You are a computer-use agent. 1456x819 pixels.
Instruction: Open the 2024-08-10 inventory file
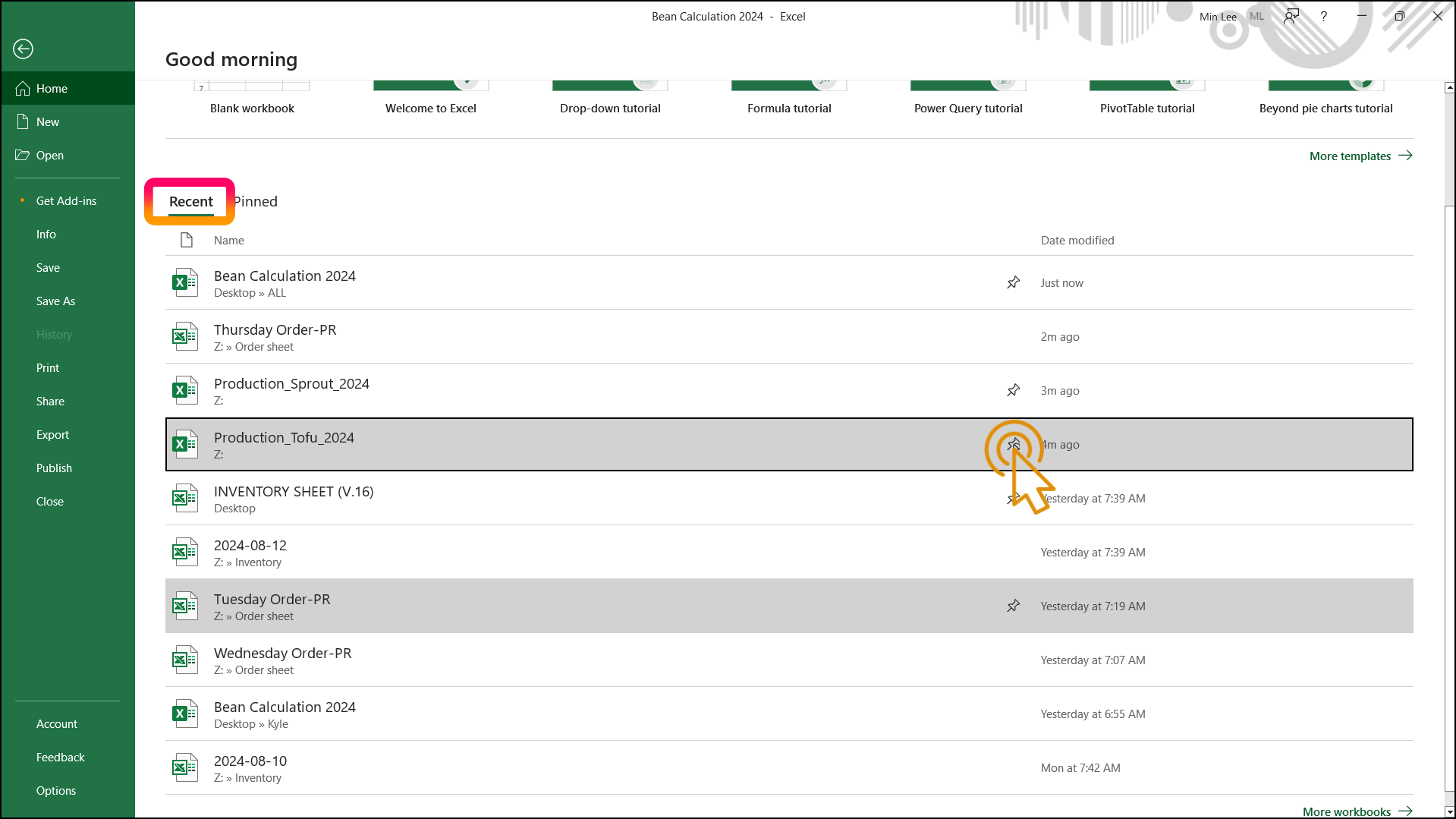[789, 767]
